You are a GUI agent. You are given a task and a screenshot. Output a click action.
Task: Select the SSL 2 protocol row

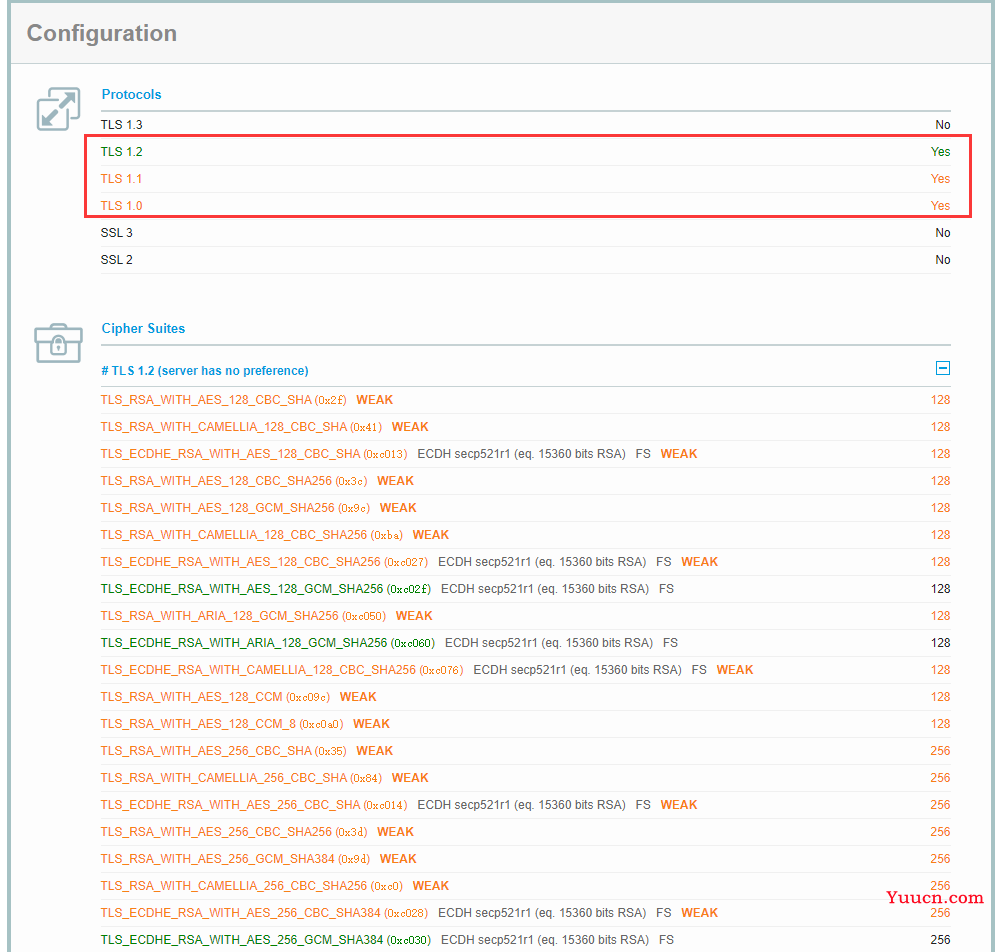(x=525, y=260)
